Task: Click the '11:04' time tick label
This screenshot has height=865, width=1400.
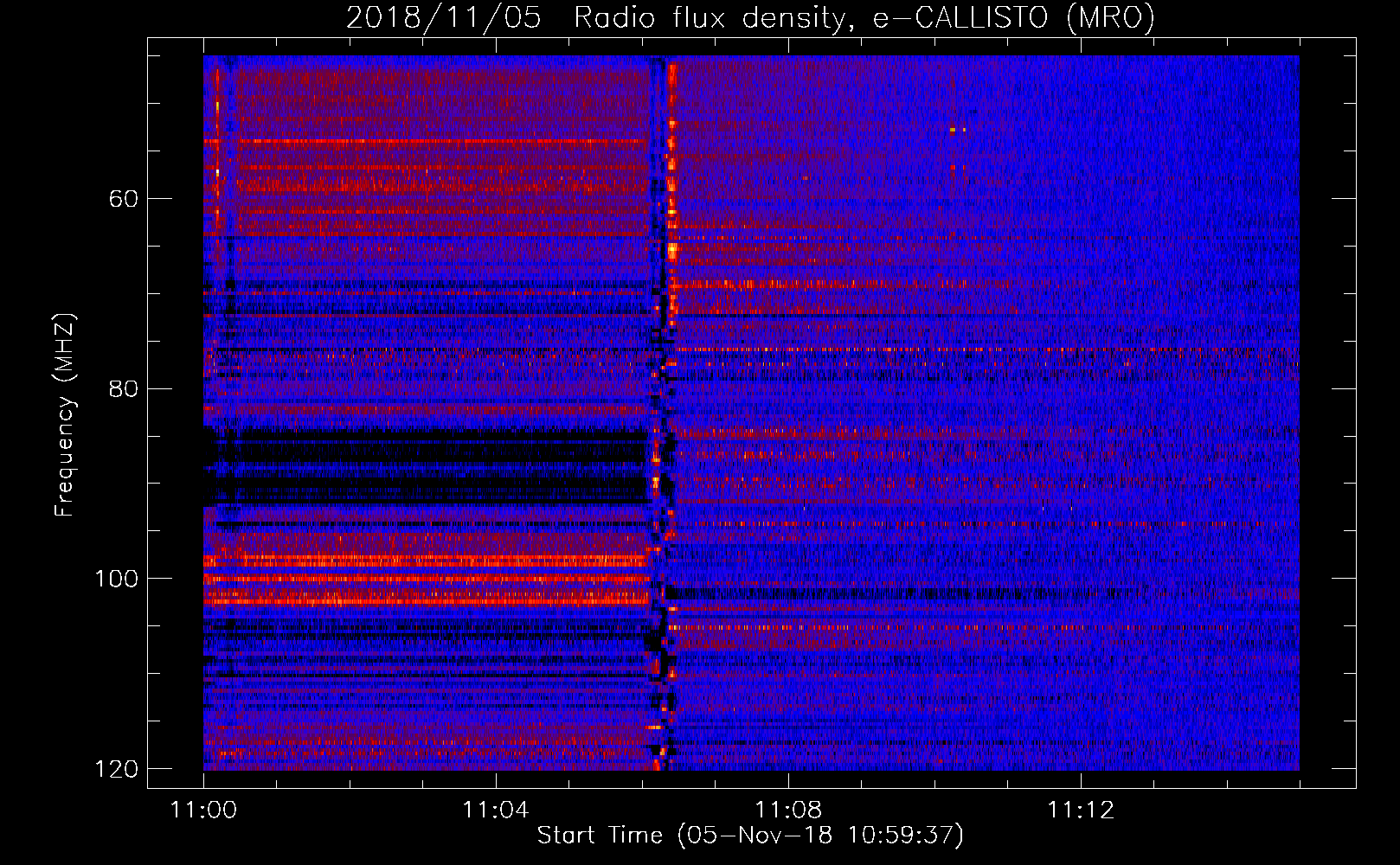Action: coord(495,810)
